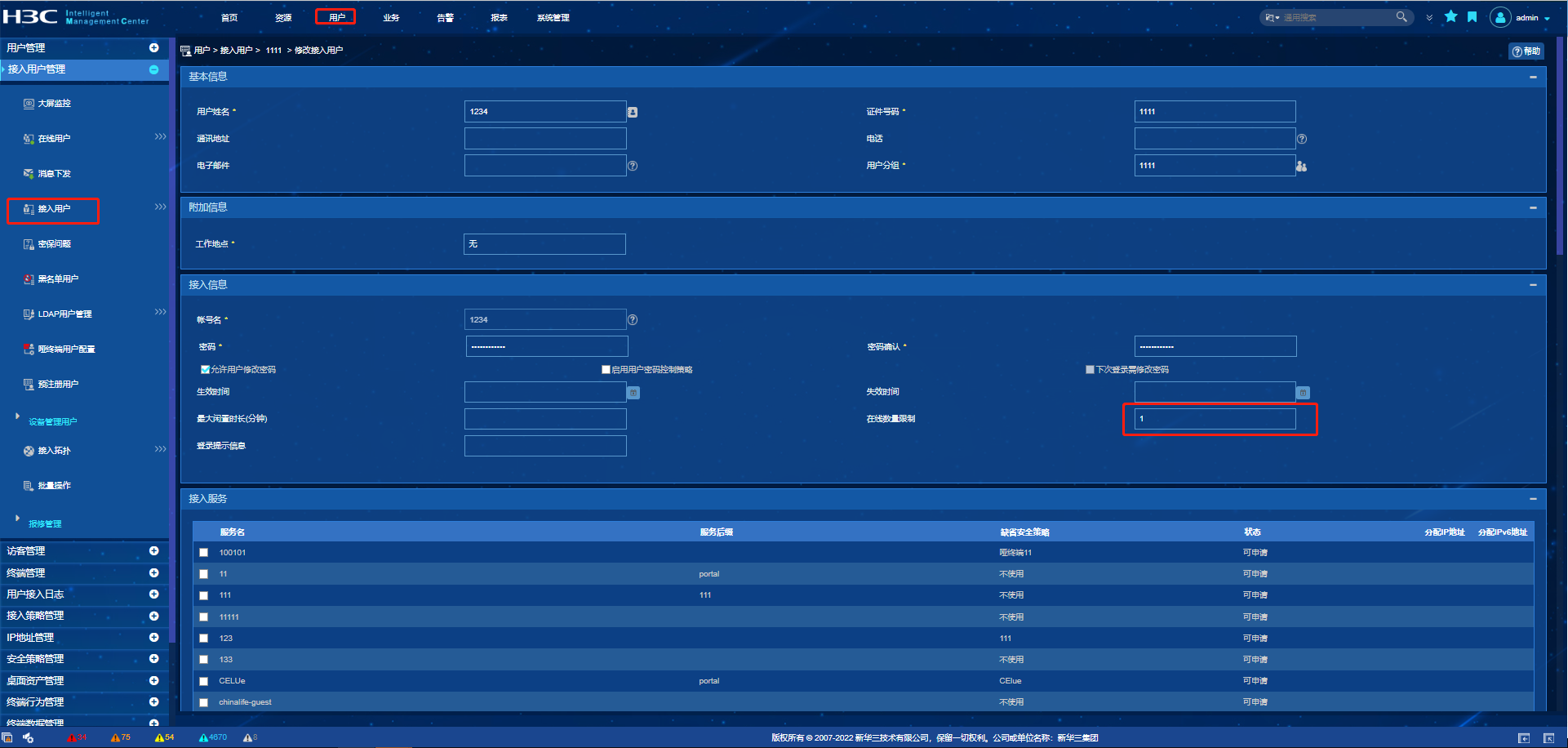This screenshot has width=1568, height=748.
Task: Click the 接入用户 breadcrumb link
Action: 236,51
